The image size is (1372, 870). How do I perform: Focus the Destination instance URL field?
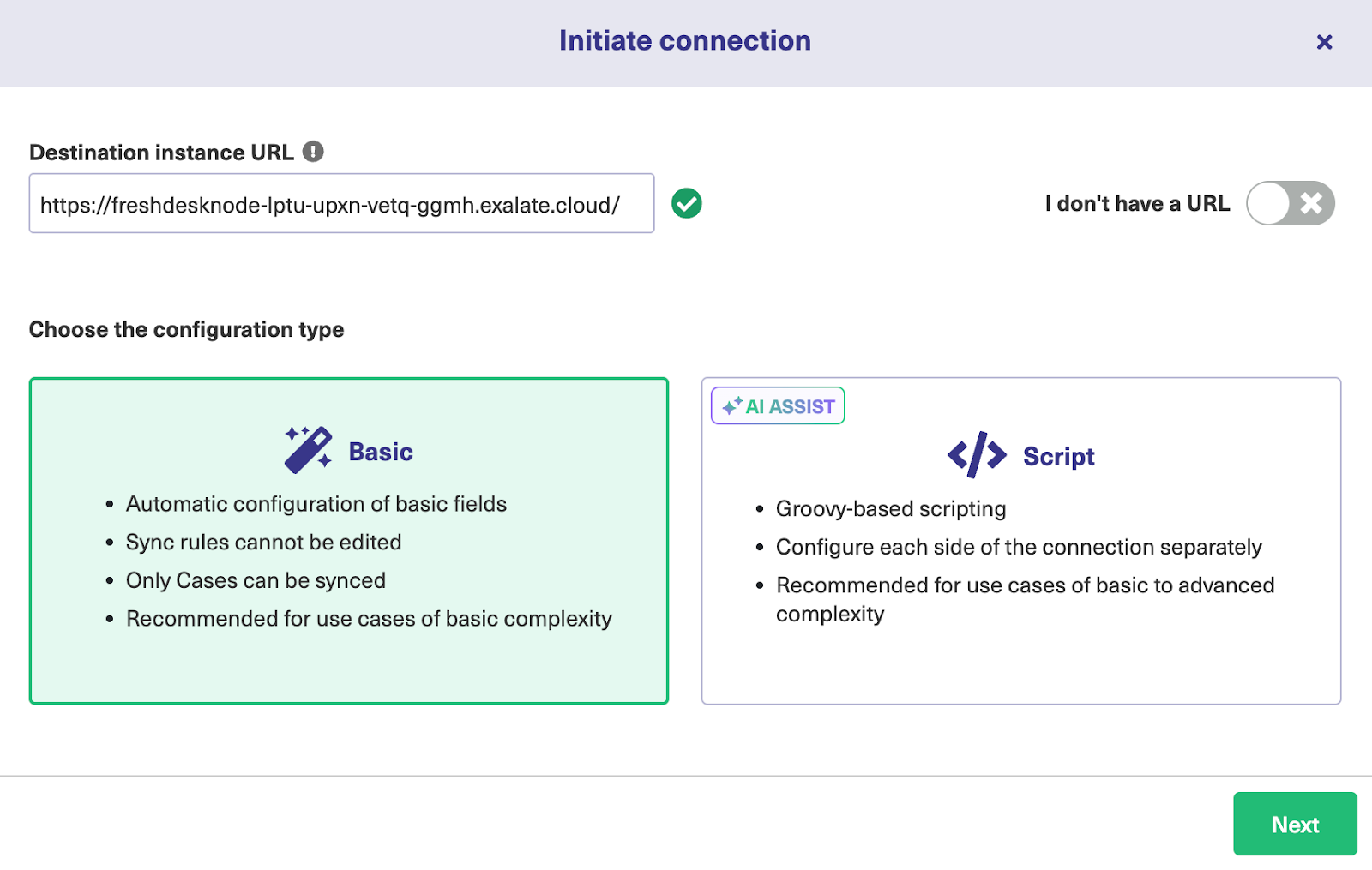[341, 203]
